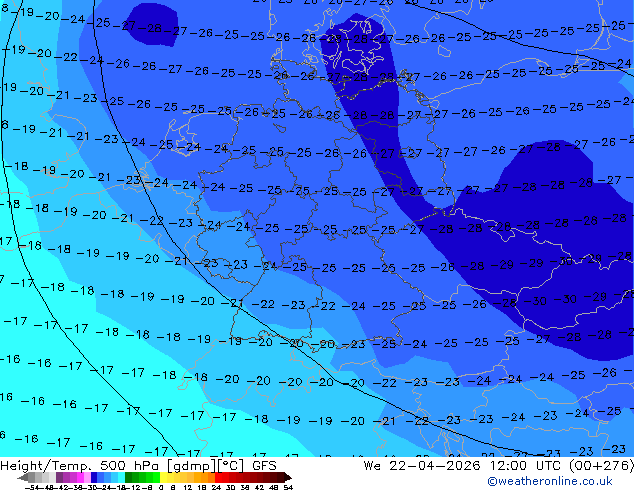Viewport: 634px width, 490px height.
Task: Select the cyan swatch in the color legend
Action: pos(121,477)
